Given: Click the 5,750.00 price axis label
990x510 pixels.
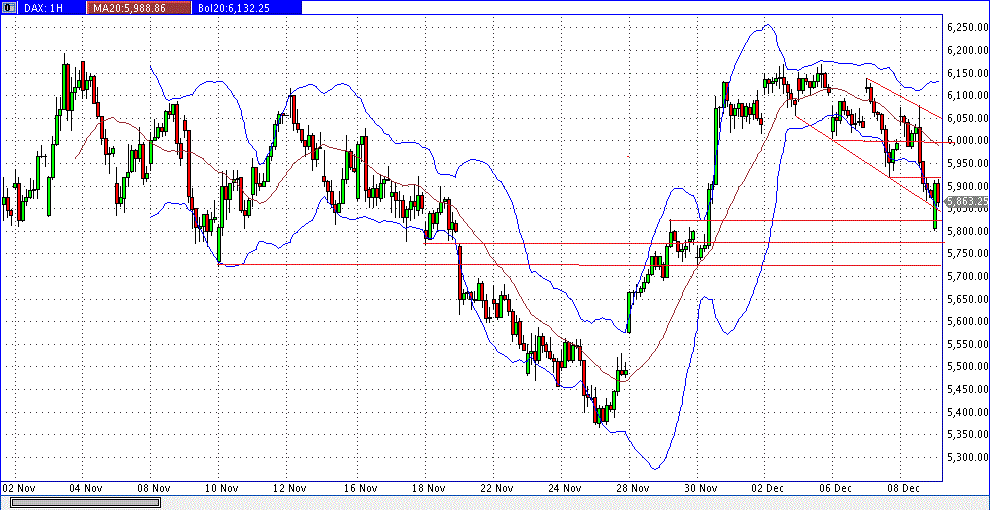Looking at the screenshot, I should (x=968, y=253).
